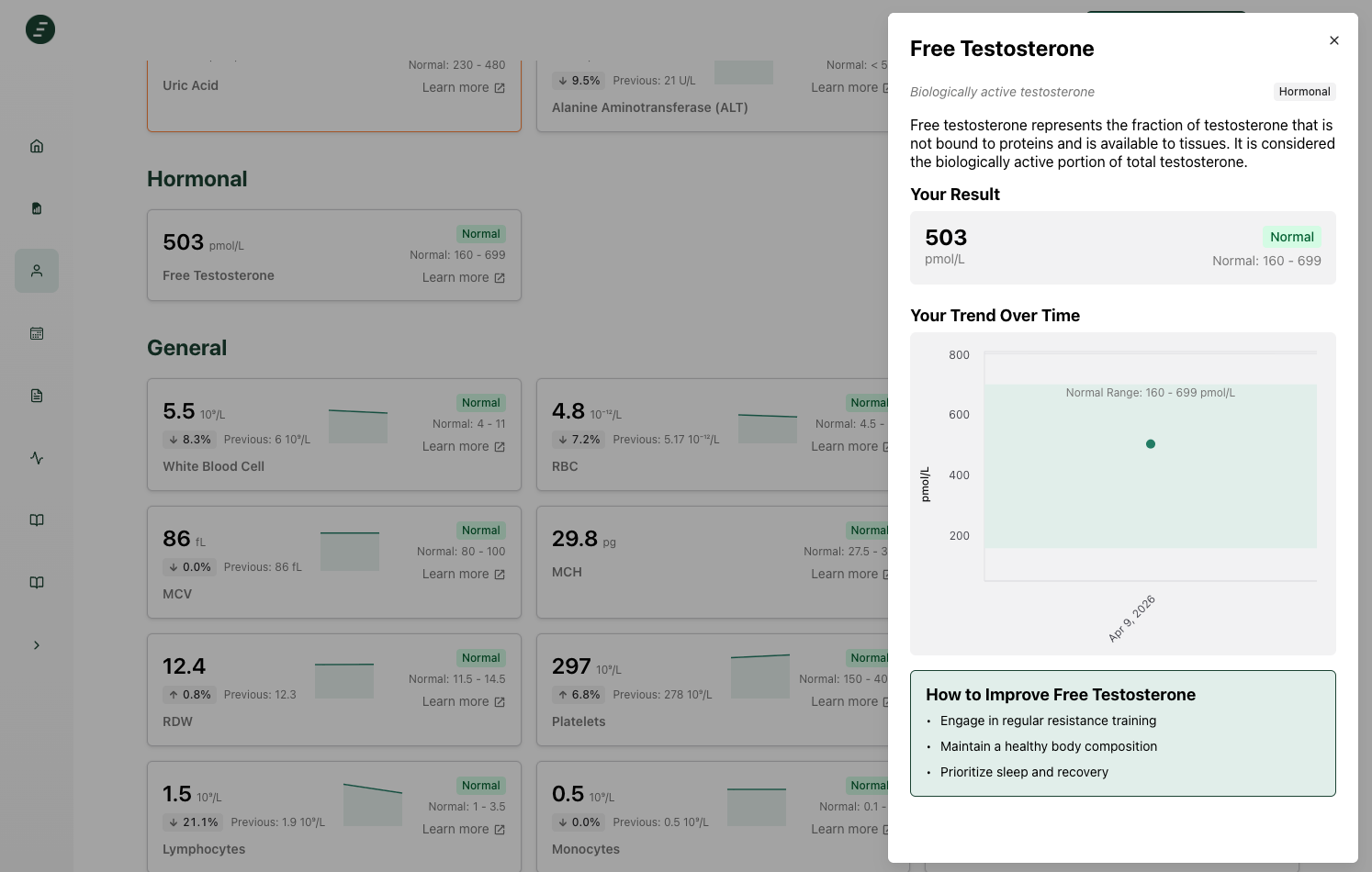The image size is (1372, 872).
Task: Click the Uric Acid card title
Action: click(190, 85)
